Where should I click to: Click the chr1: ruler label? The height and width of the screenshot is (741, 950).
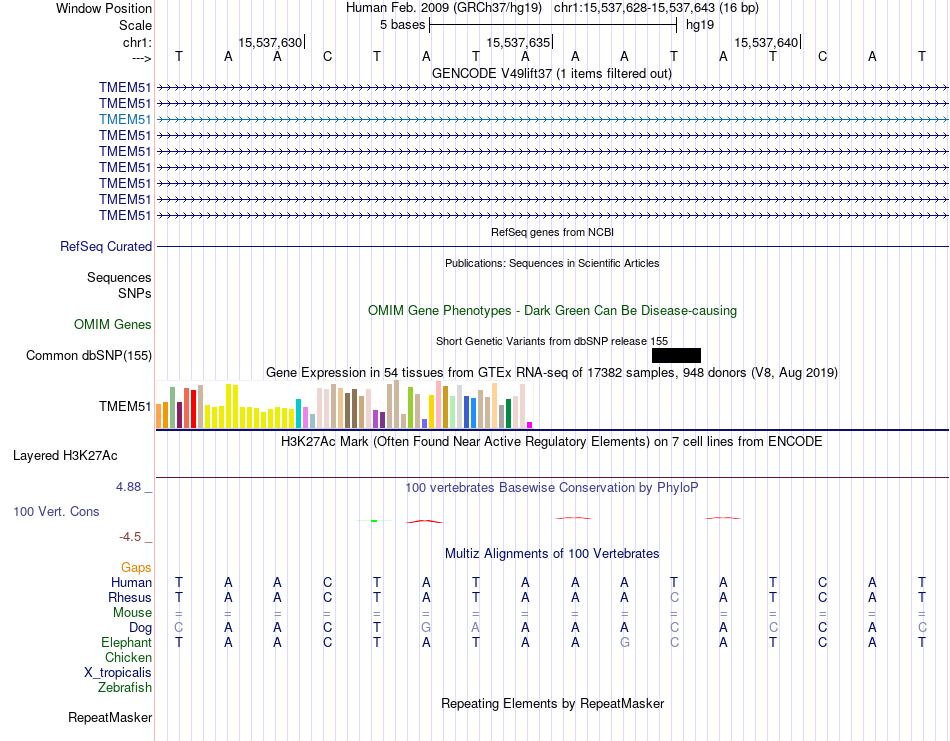pos(137,42)
